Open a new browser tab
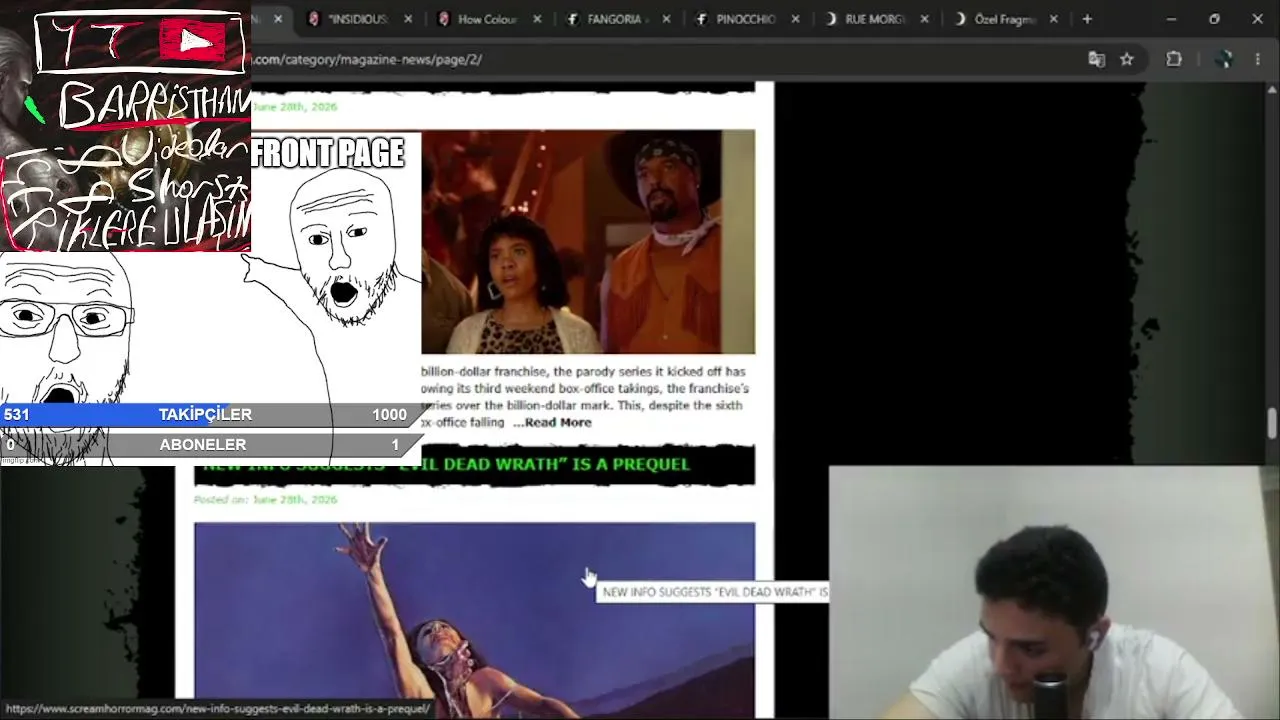Viewport: 1280px width, 720px height. [x=1087, y=19]
